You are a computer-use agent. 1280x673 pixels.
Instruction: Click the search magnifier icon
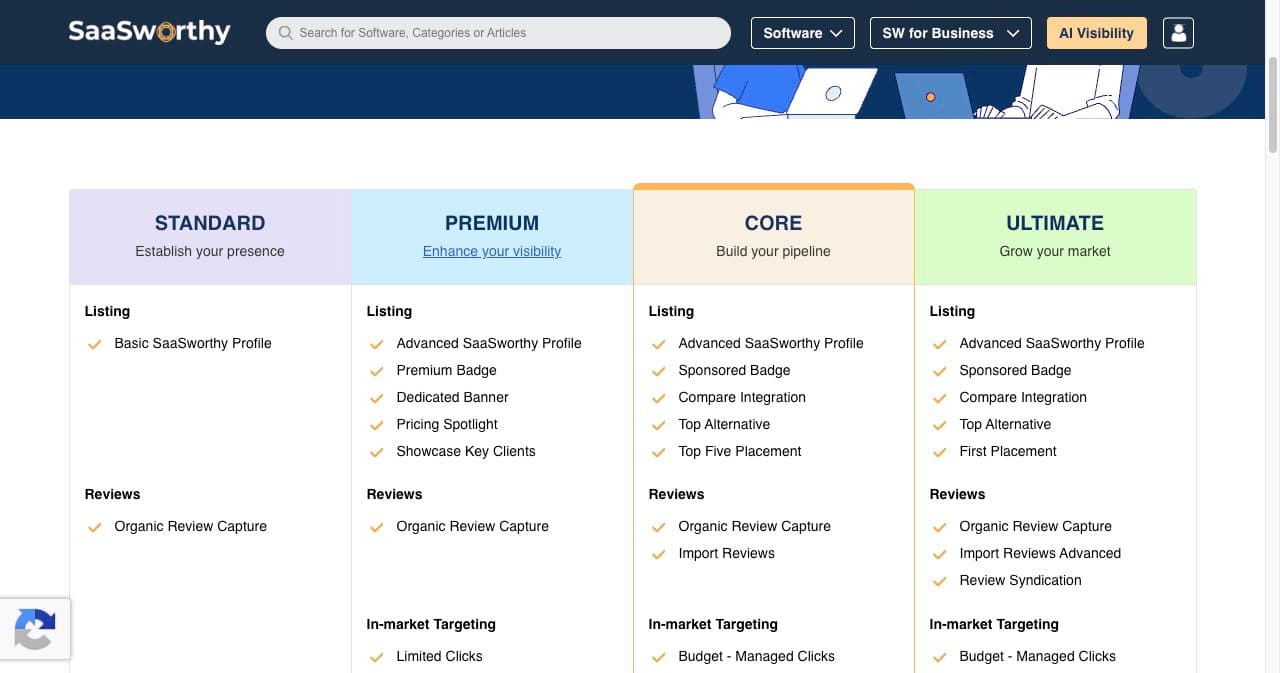tap(285, 33)
